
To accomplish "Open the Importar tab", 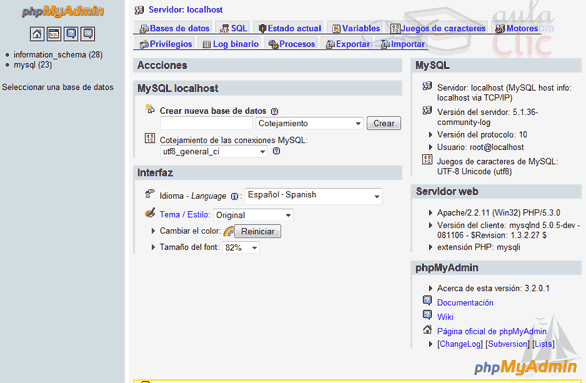I will [x=403, y=44].
